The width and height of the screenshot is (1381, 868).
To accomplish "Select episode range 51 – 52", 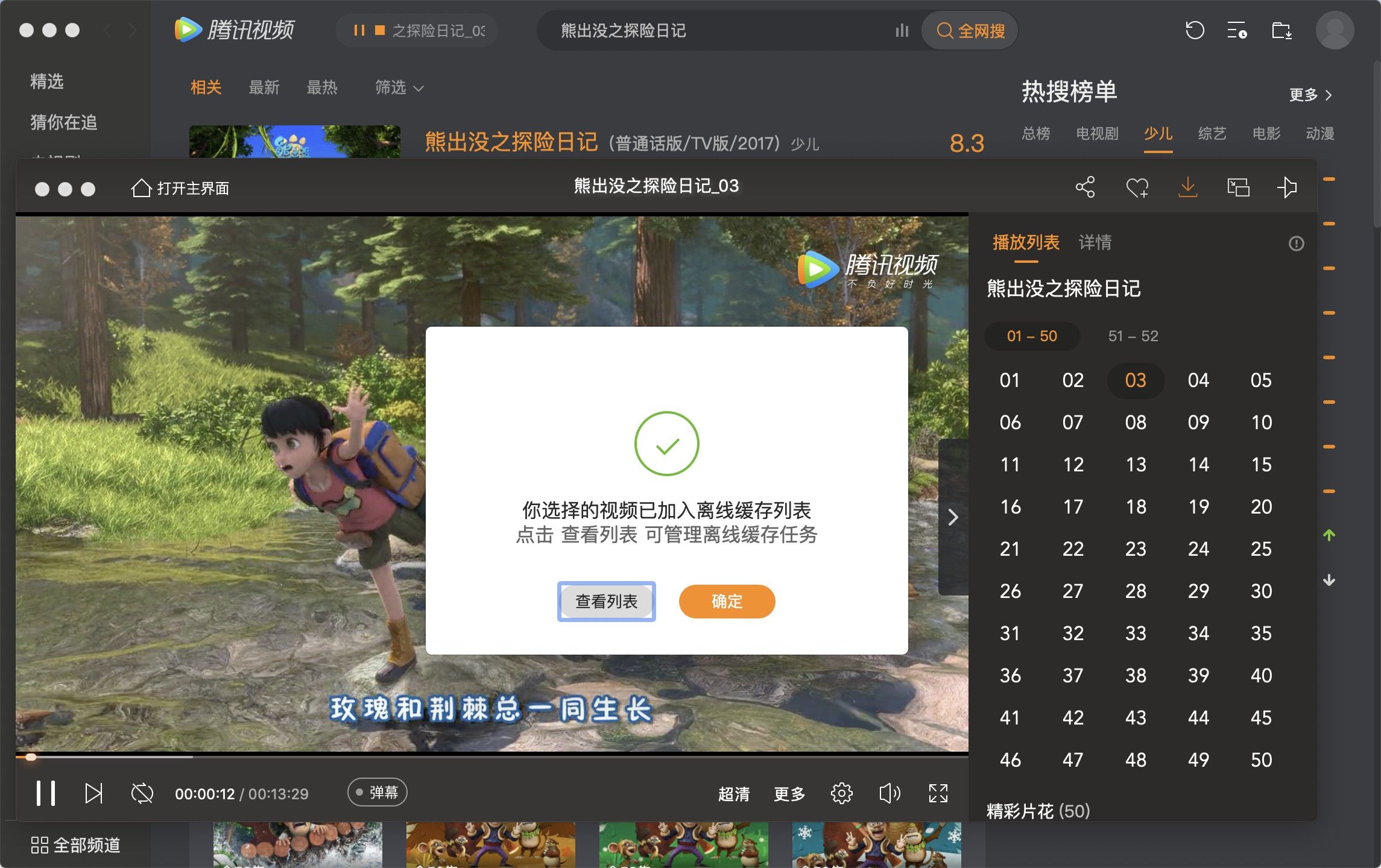I will [x=1133, y=336].
